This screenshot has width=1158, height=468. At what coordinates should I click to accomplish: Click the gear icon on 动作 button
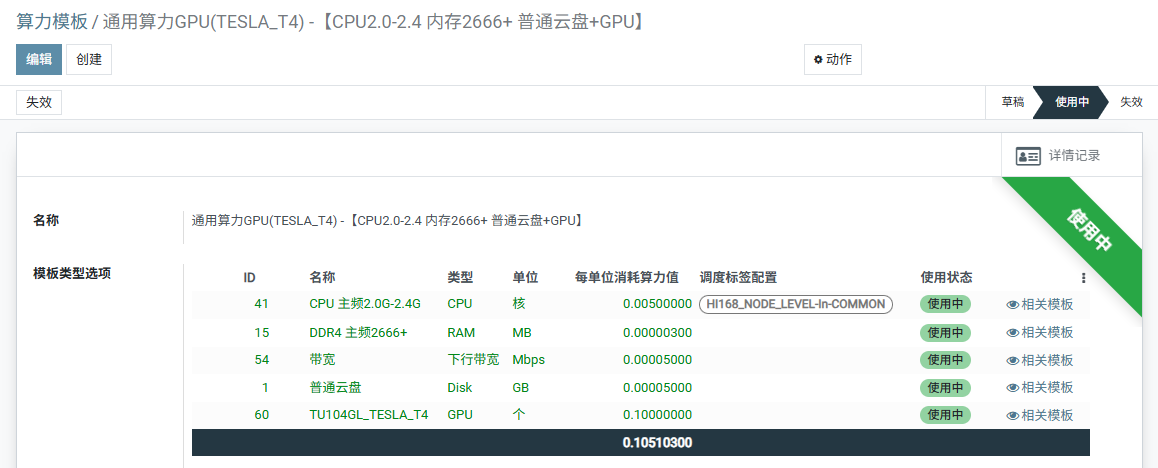(818, 60)
